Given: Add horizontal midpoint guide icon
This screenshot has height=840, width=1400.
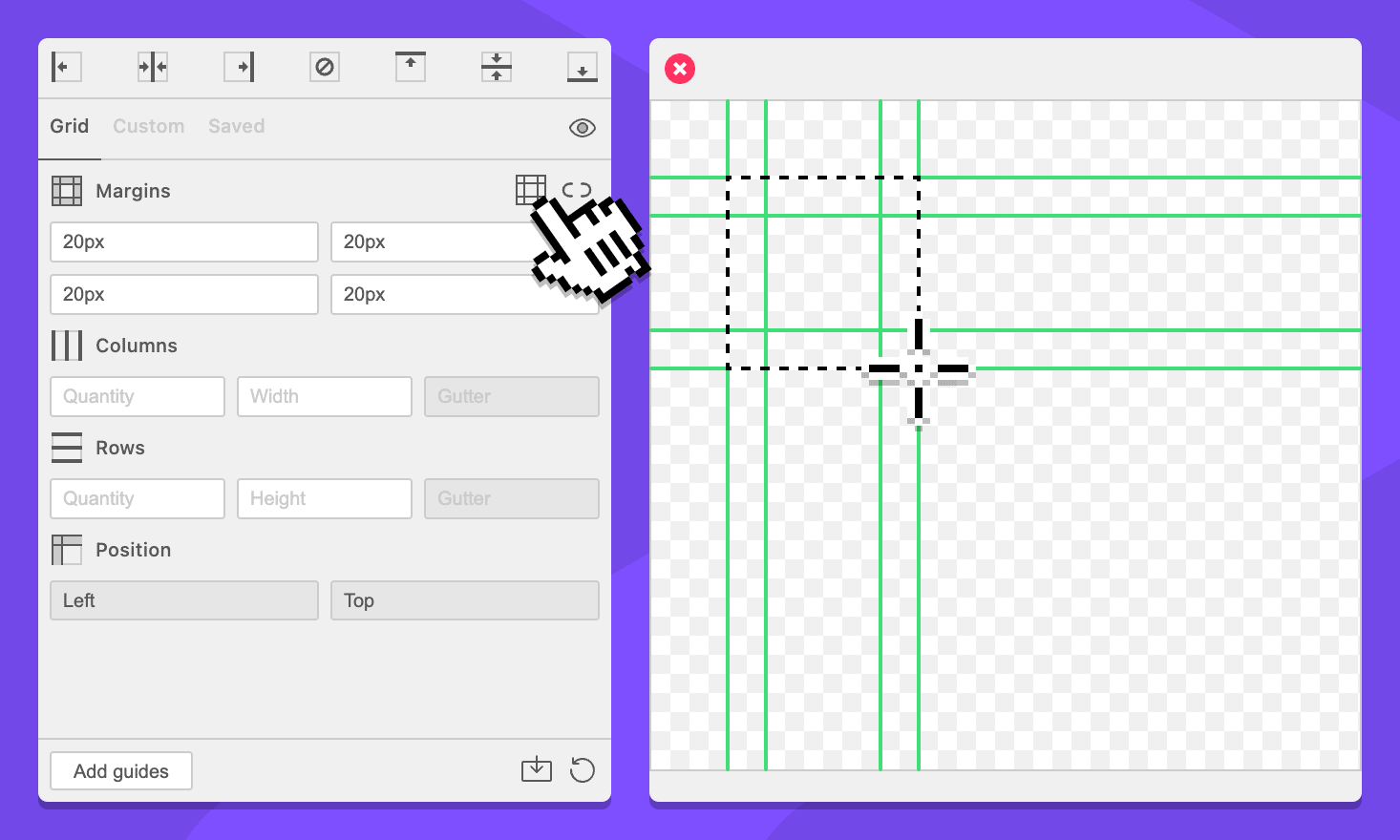Looking at the screenshot, I should click(497, 67).
